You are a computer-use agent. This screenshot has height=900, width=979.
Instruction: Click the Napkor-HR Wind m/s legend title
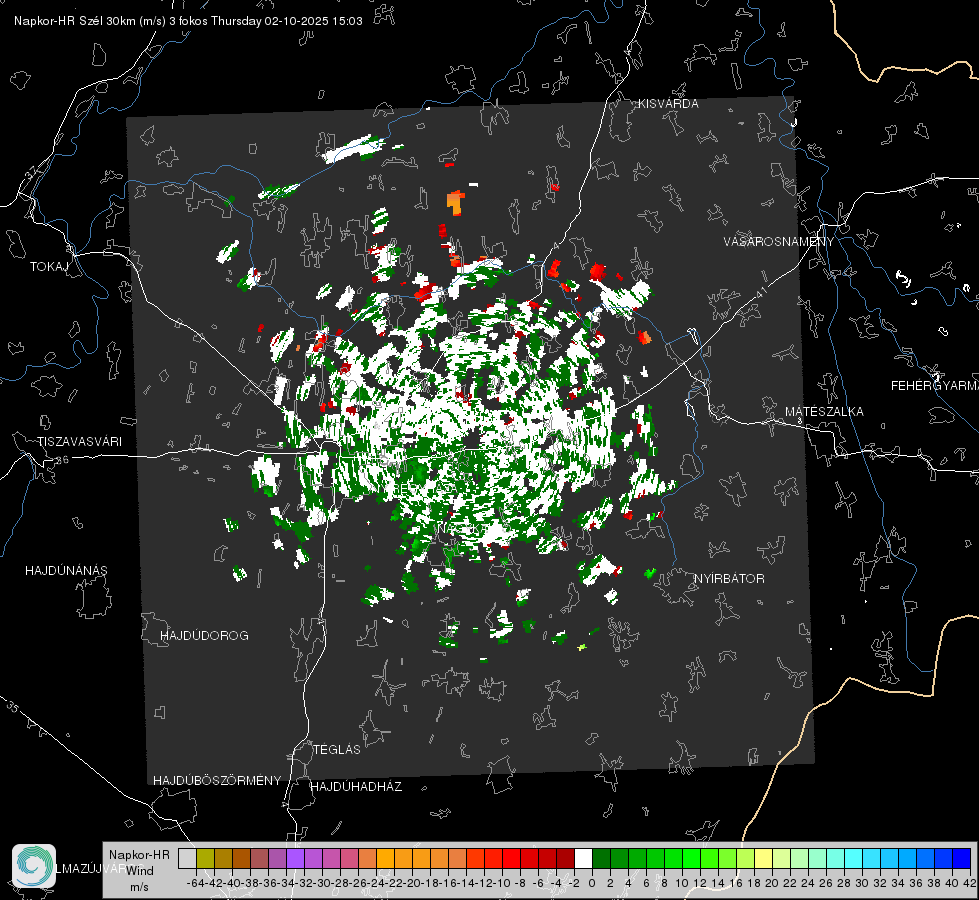pyautogui.click(x=139, y=870)
